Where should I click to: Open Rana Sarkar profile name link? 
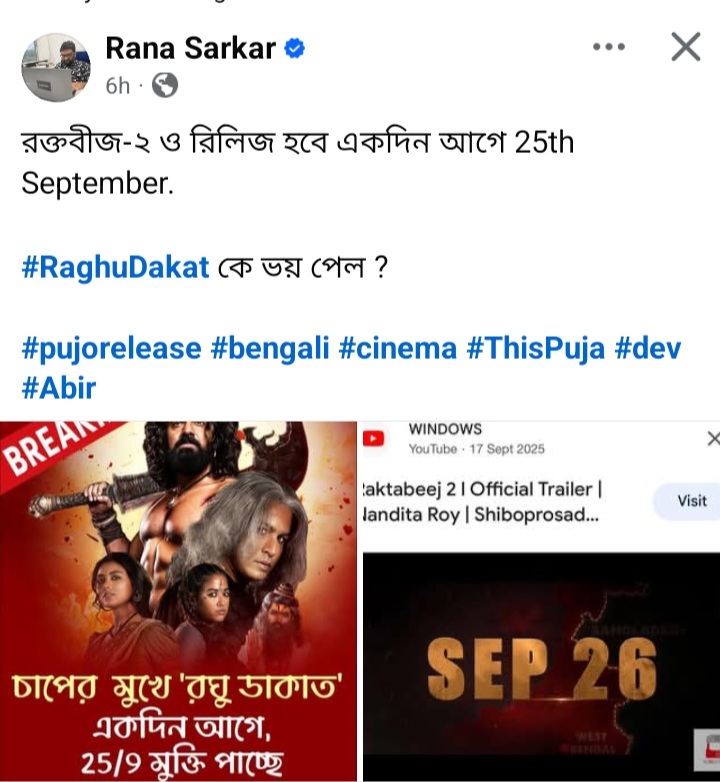point(190,48)
